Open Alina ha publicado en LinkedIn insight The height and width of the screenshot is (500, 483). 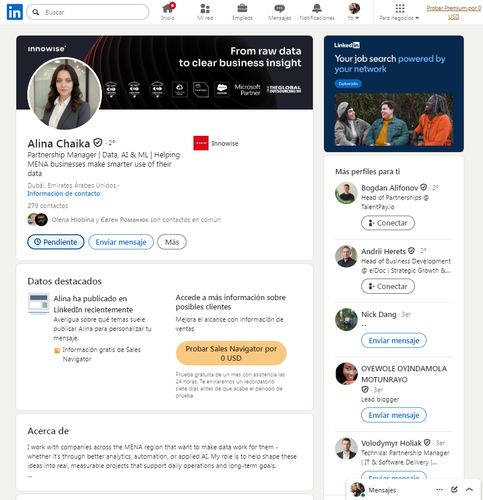tap(93, 304)
